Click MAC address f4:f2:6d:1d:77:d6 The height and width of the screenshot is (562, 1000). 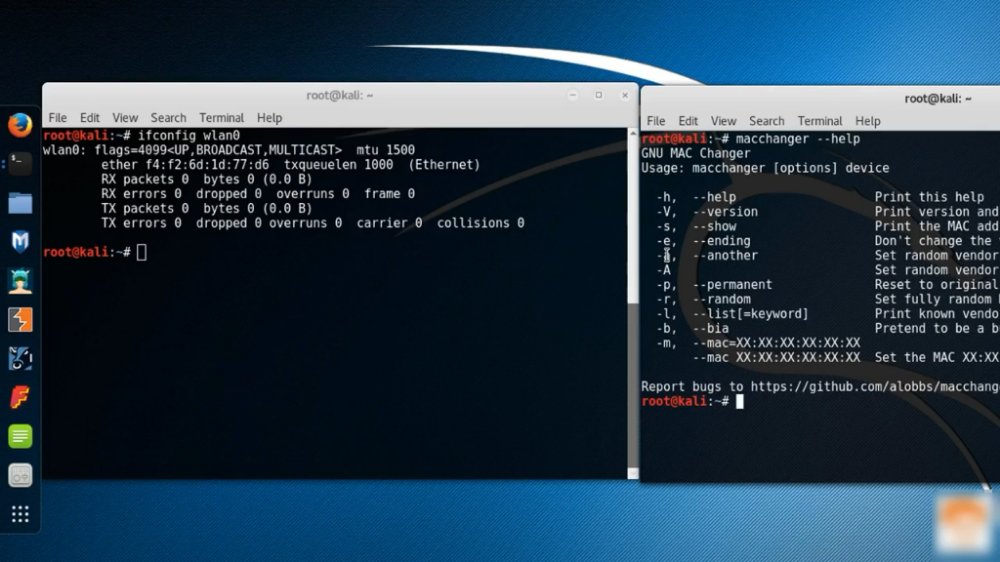(207, 165)
